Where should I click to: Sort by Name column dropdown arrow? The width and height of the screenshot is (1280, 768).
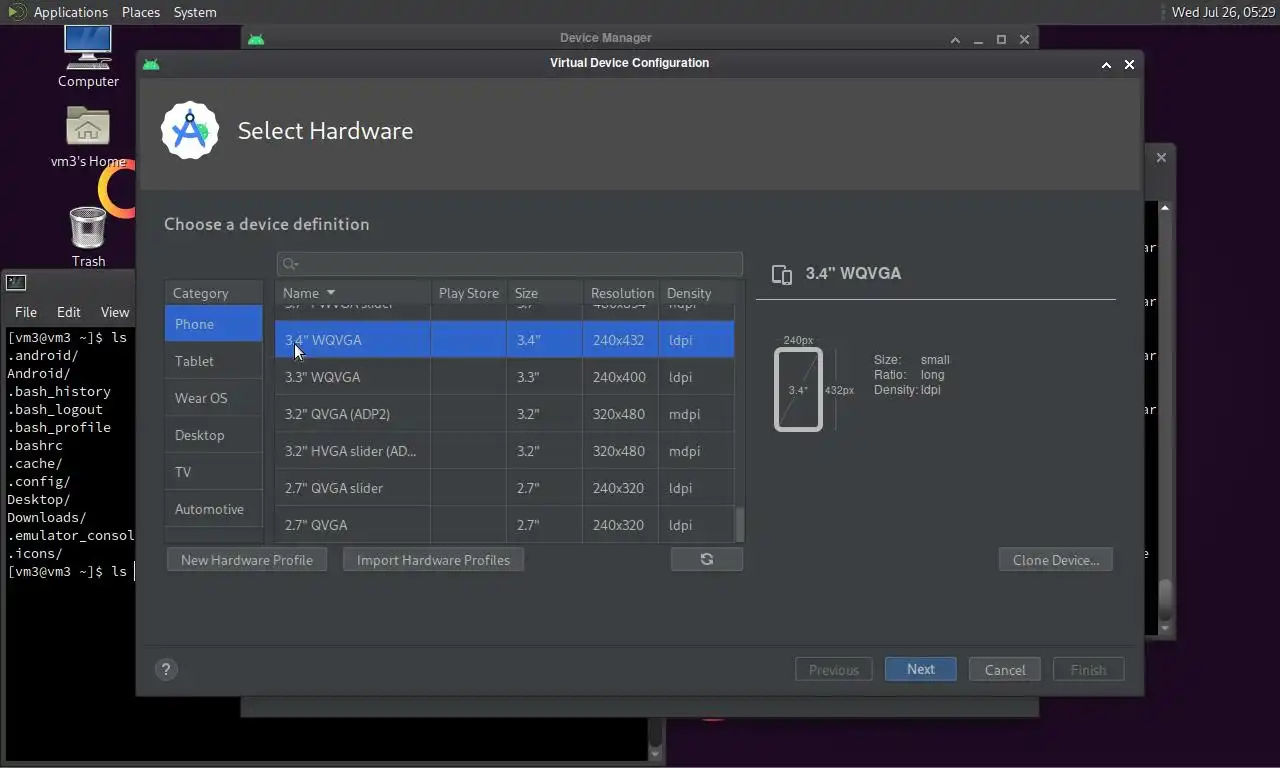[x=331, y=293]
